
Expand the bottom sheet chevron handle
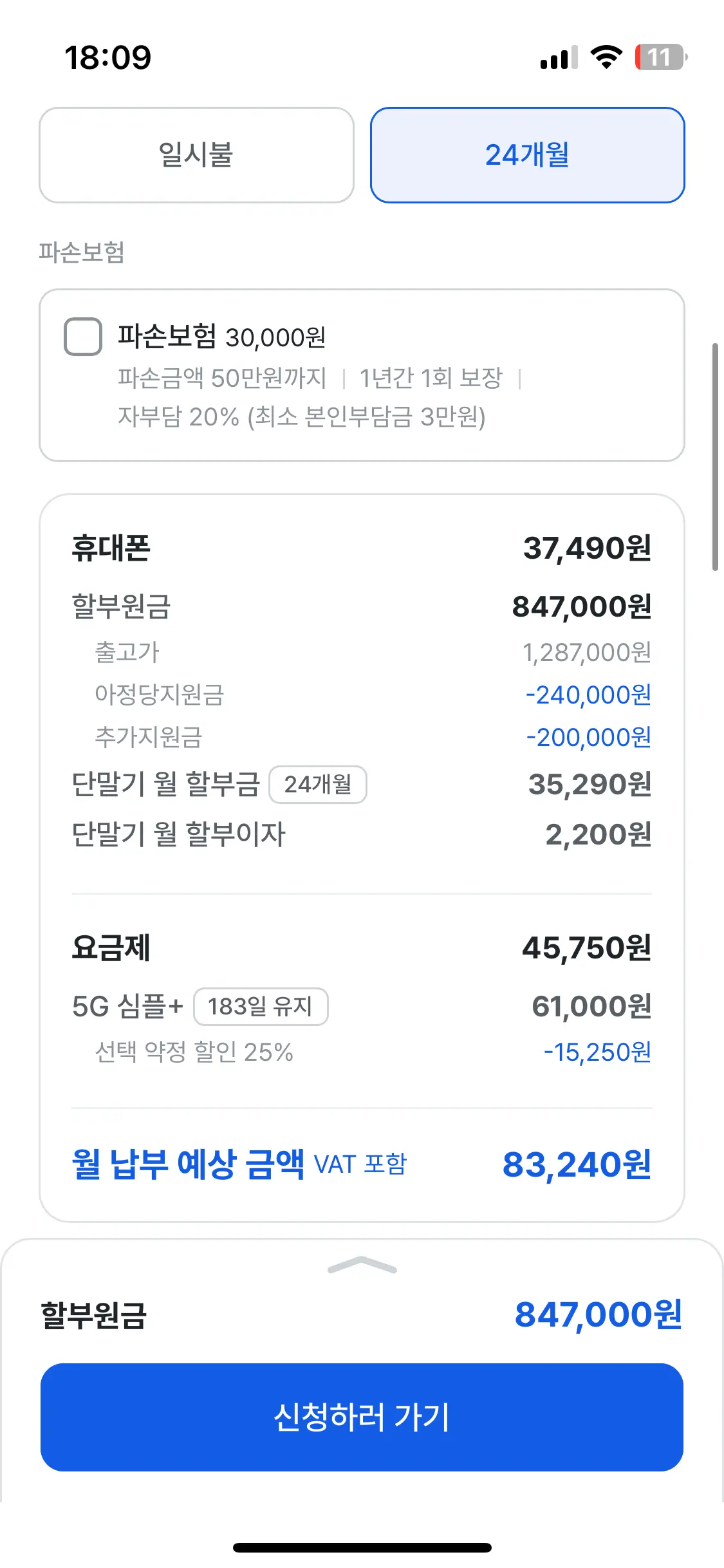point(362,1266)
